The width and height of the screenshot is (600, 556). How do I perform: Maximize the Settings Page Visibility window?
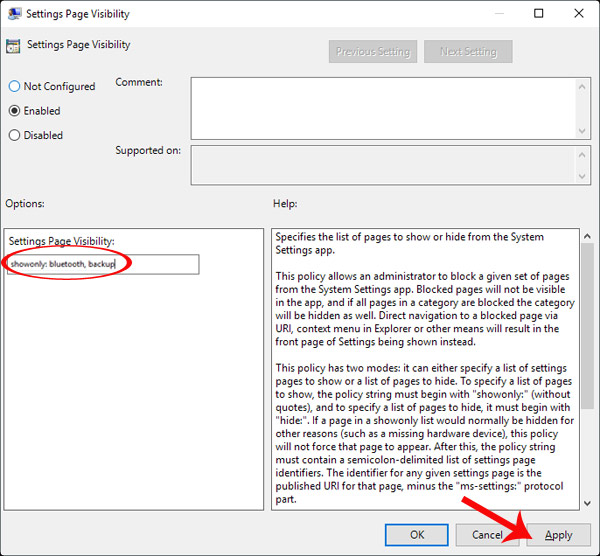coord(538,13)
